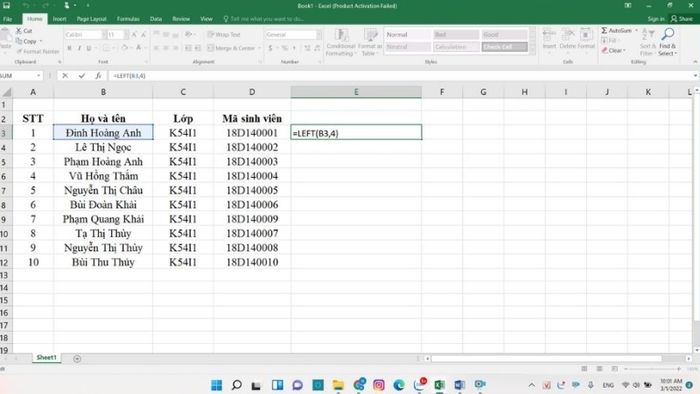Click Merge & Center
The width and height of the screenshot is (700, 394).
[231, 48]
